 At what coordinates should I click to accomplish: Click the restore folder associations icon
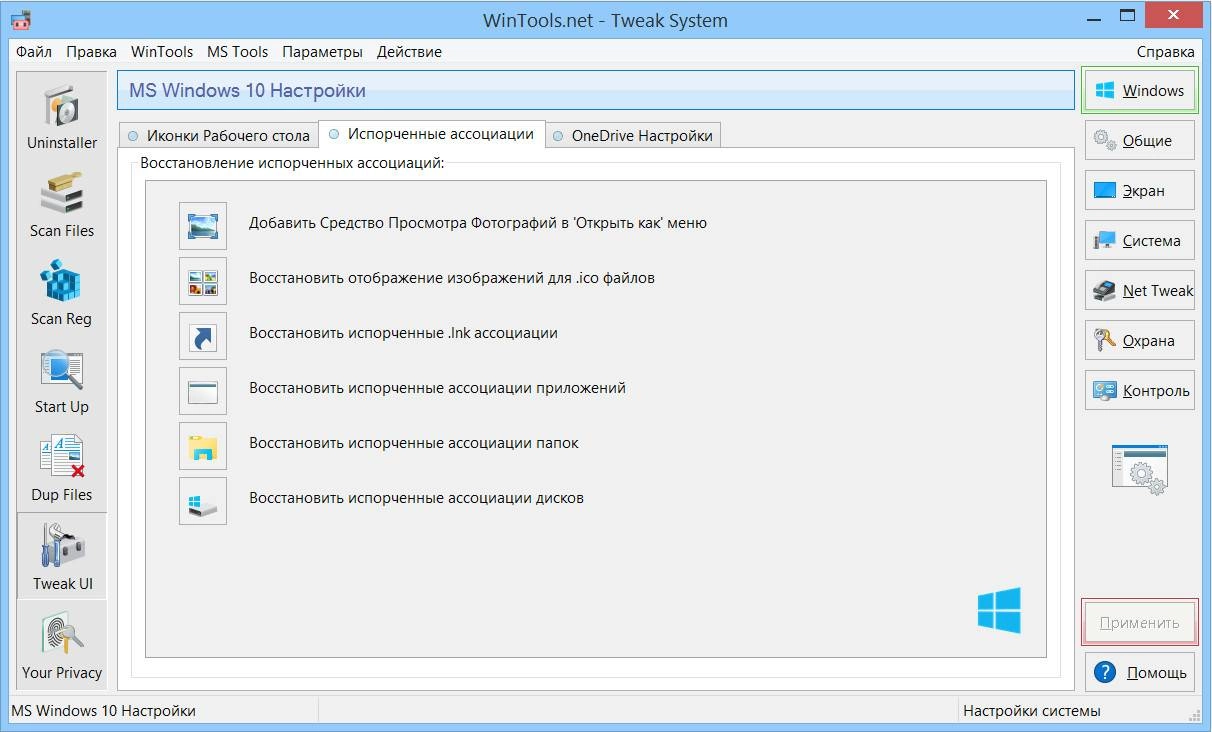coord(203,445)
